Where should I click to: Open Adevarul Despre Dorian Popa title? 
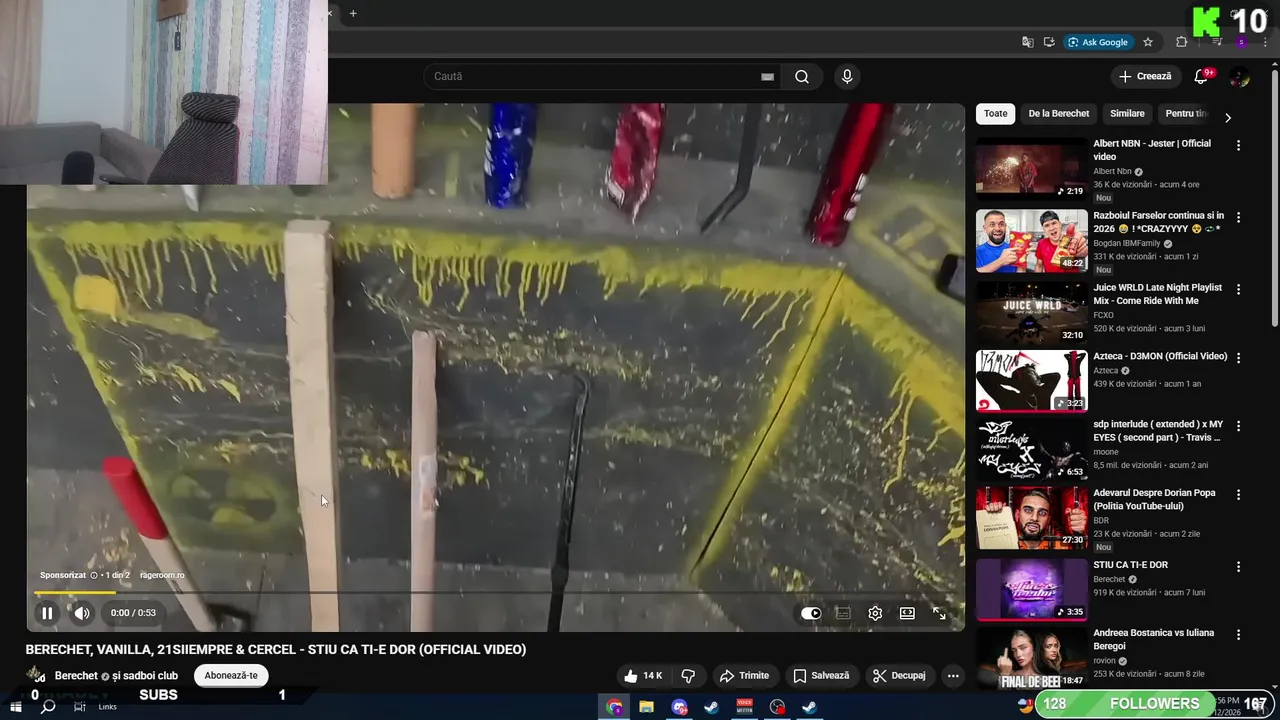click(1154, 499)
